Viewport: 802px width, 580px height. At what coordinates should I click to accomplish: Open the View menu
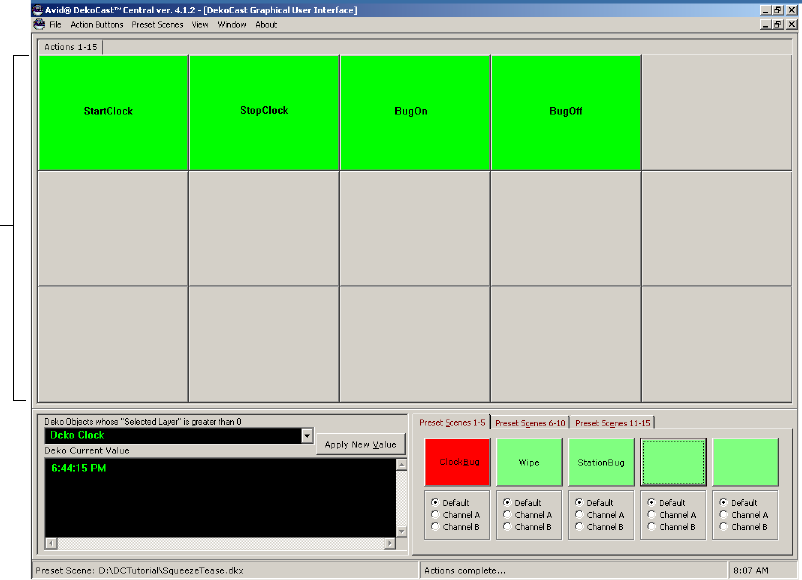pyautogui.click(x=200, y=25)
